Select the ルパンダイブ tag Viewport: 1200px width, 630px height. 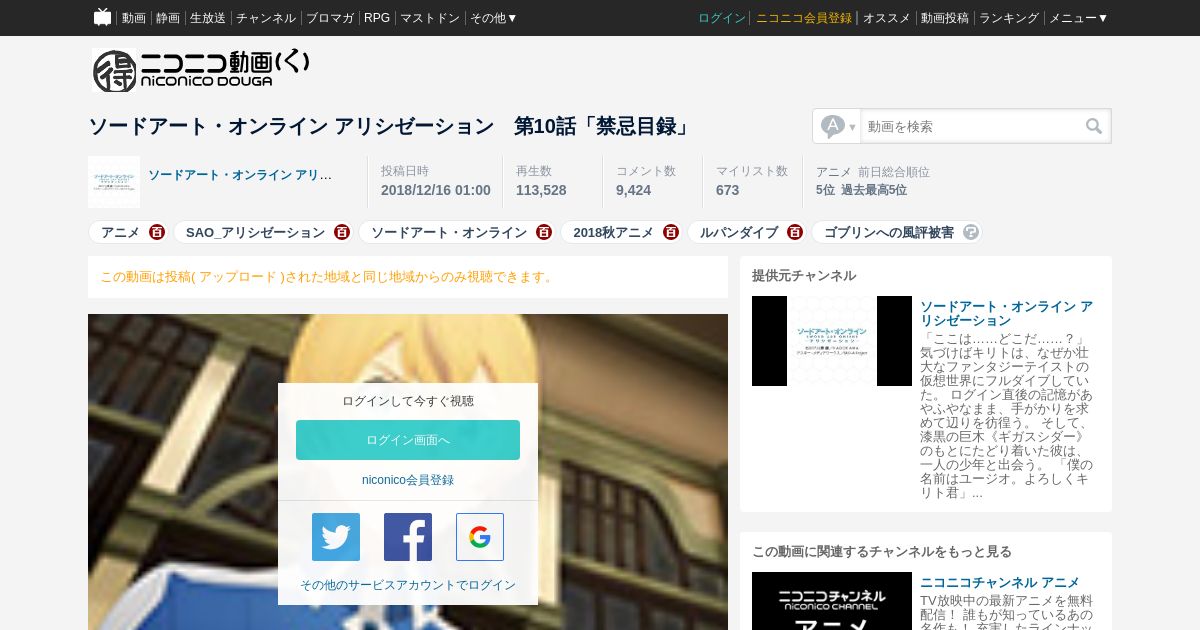point(739,232)
